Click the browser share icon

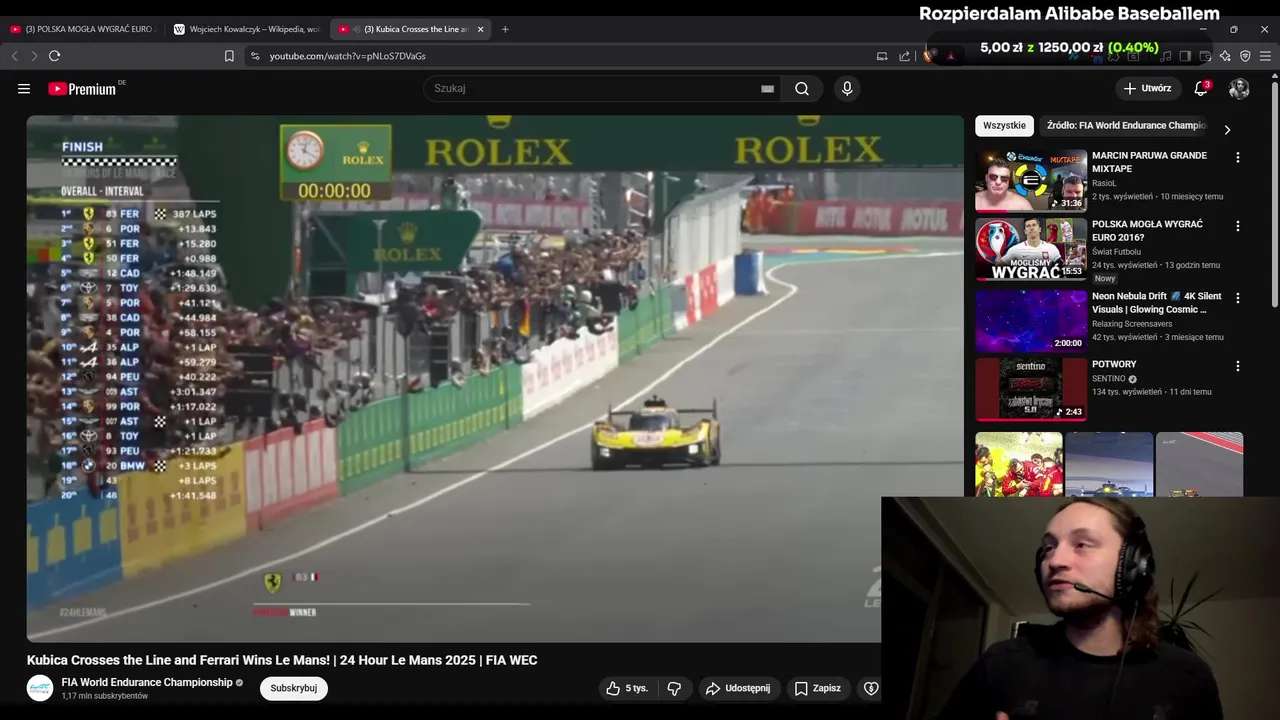(905, 56)
